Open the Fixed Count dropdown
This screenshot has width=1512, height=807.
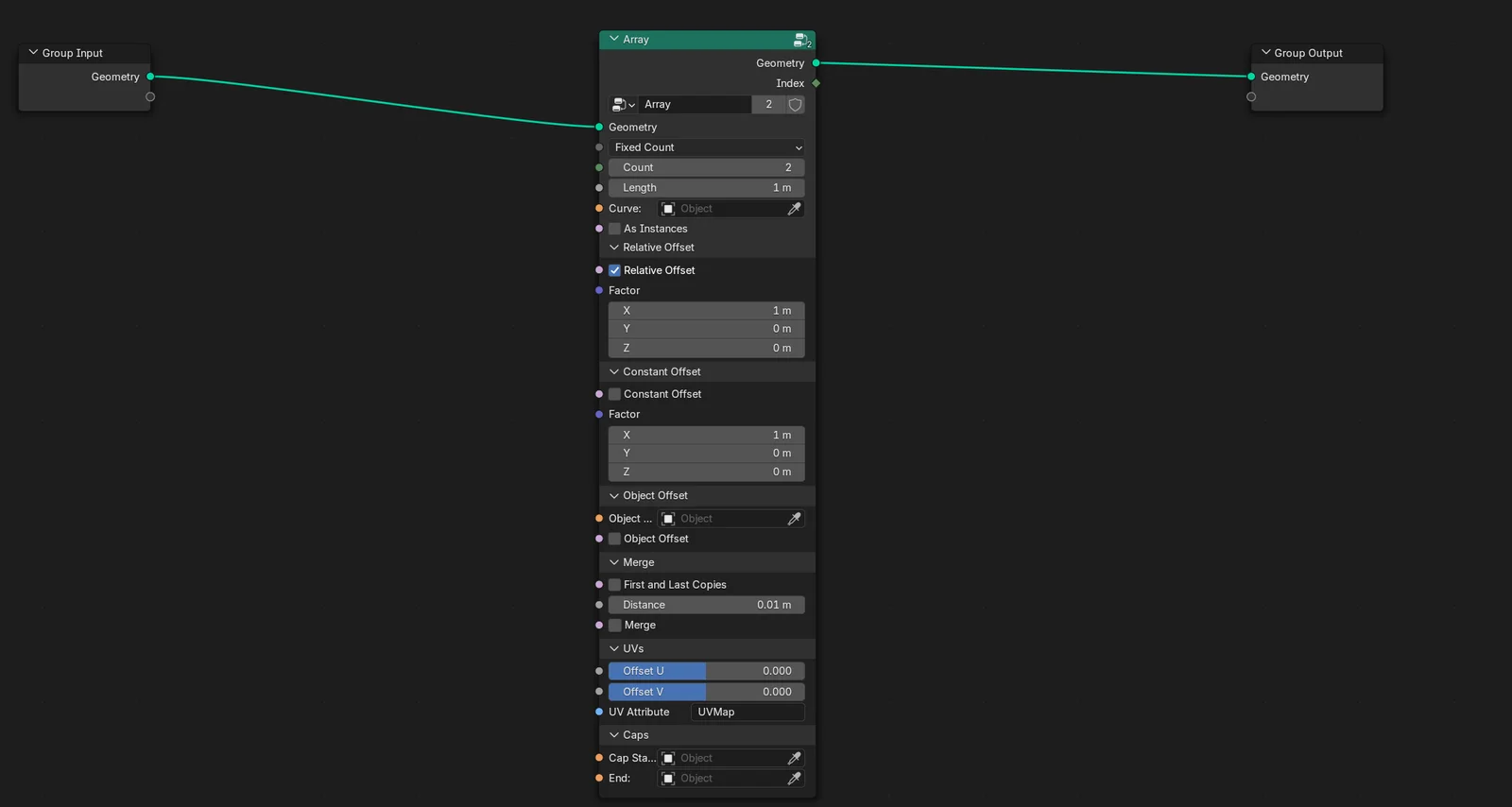[706, 147]
